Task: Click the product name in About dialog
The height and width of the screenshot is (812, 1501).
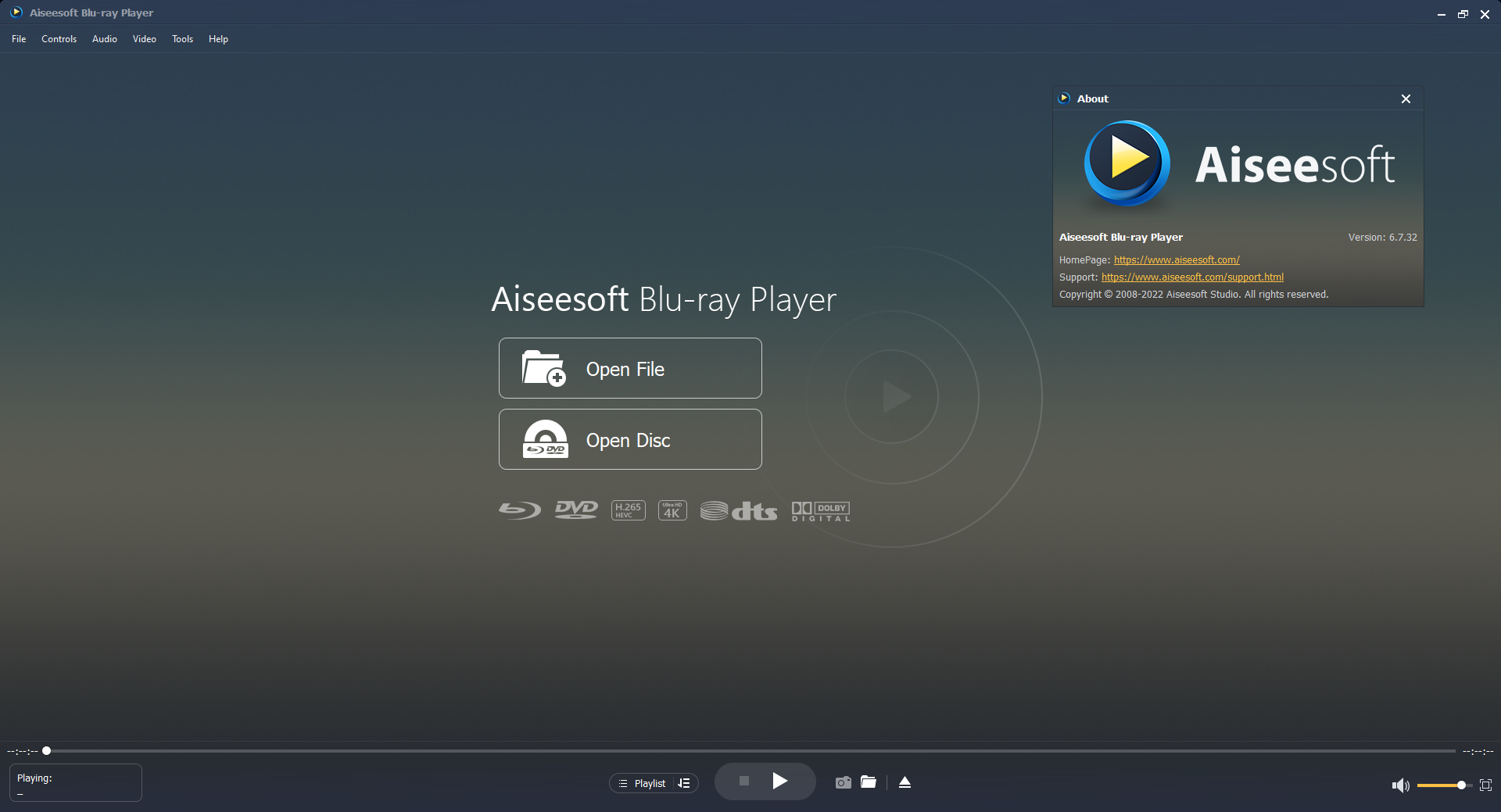Action: click(1121, 238)
